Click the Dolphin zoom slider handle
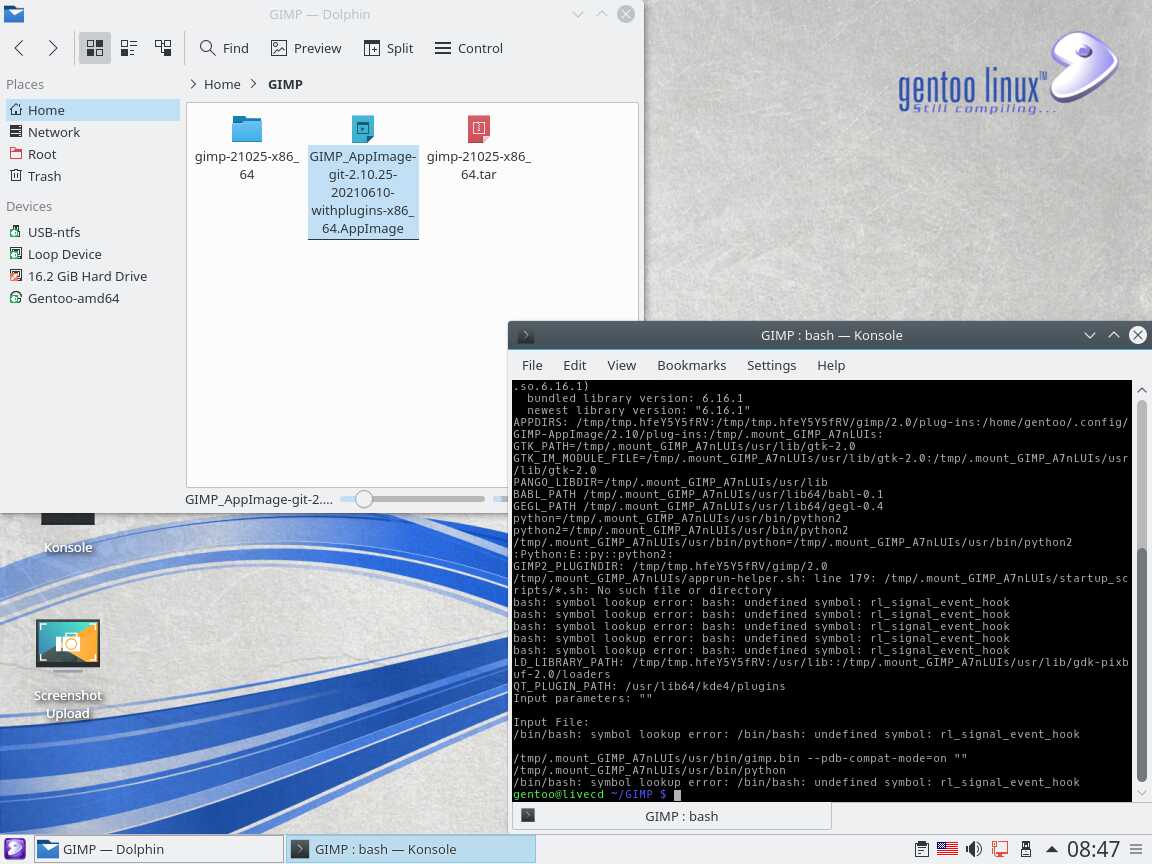Image resolution: width=1152 pixels, height=864 pixels. pyautogui.click(x=364, y=500)
